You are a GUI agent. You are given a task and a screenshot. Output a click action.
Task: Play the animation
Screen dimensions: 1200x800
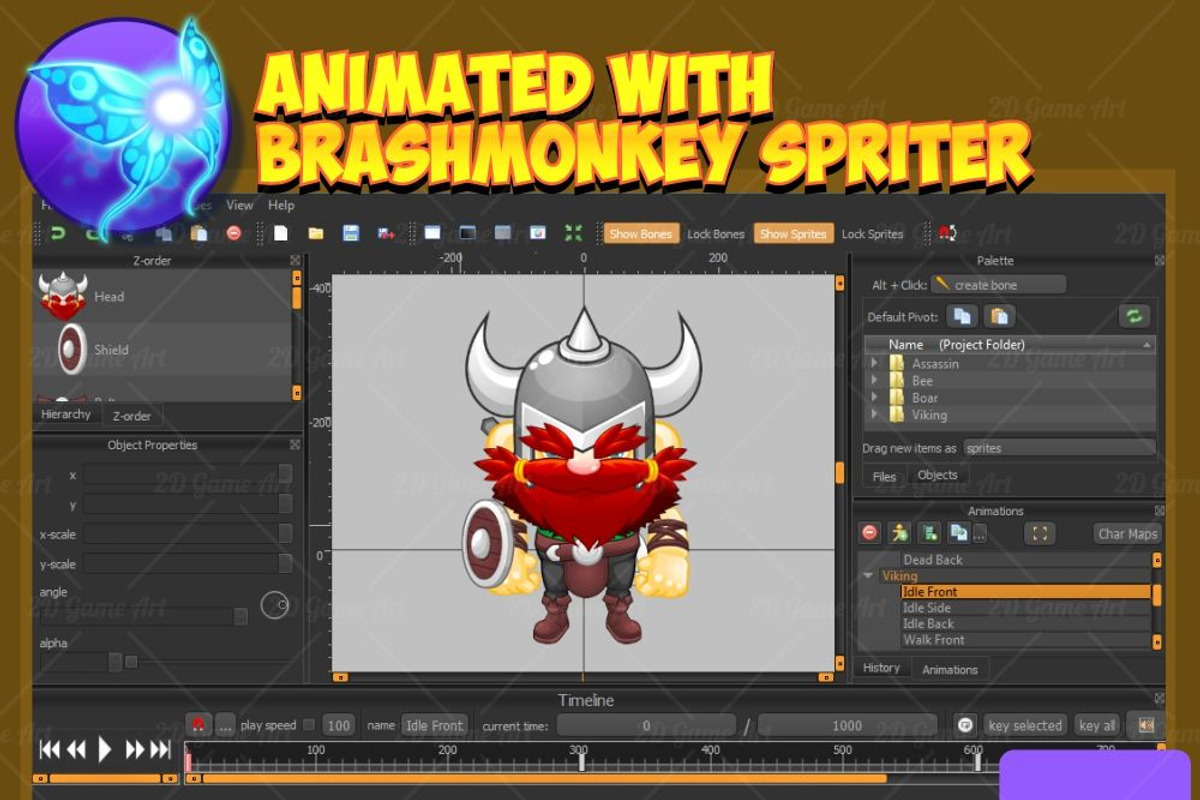pos(104,749)
